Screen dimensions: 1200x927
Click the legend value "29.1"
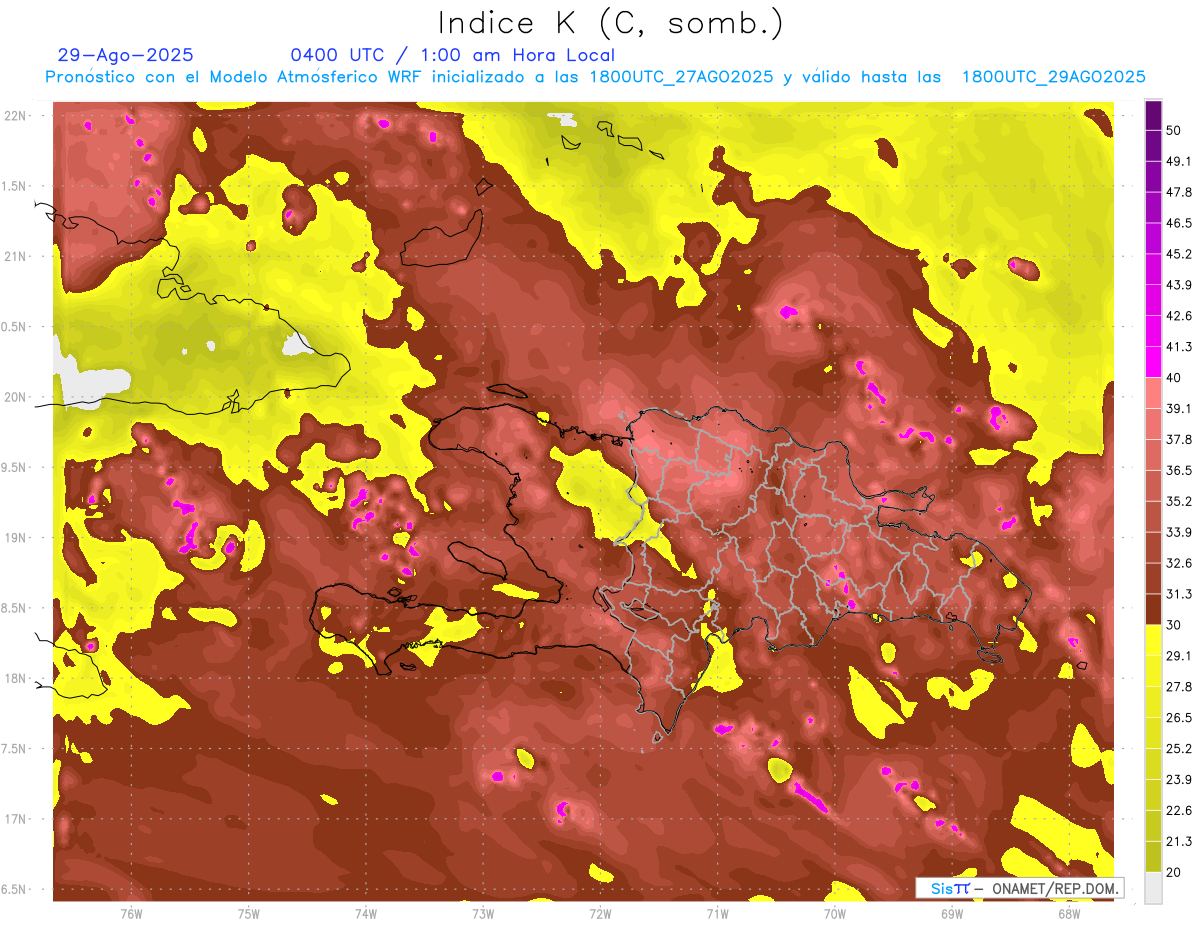(x=1178, y=656)
